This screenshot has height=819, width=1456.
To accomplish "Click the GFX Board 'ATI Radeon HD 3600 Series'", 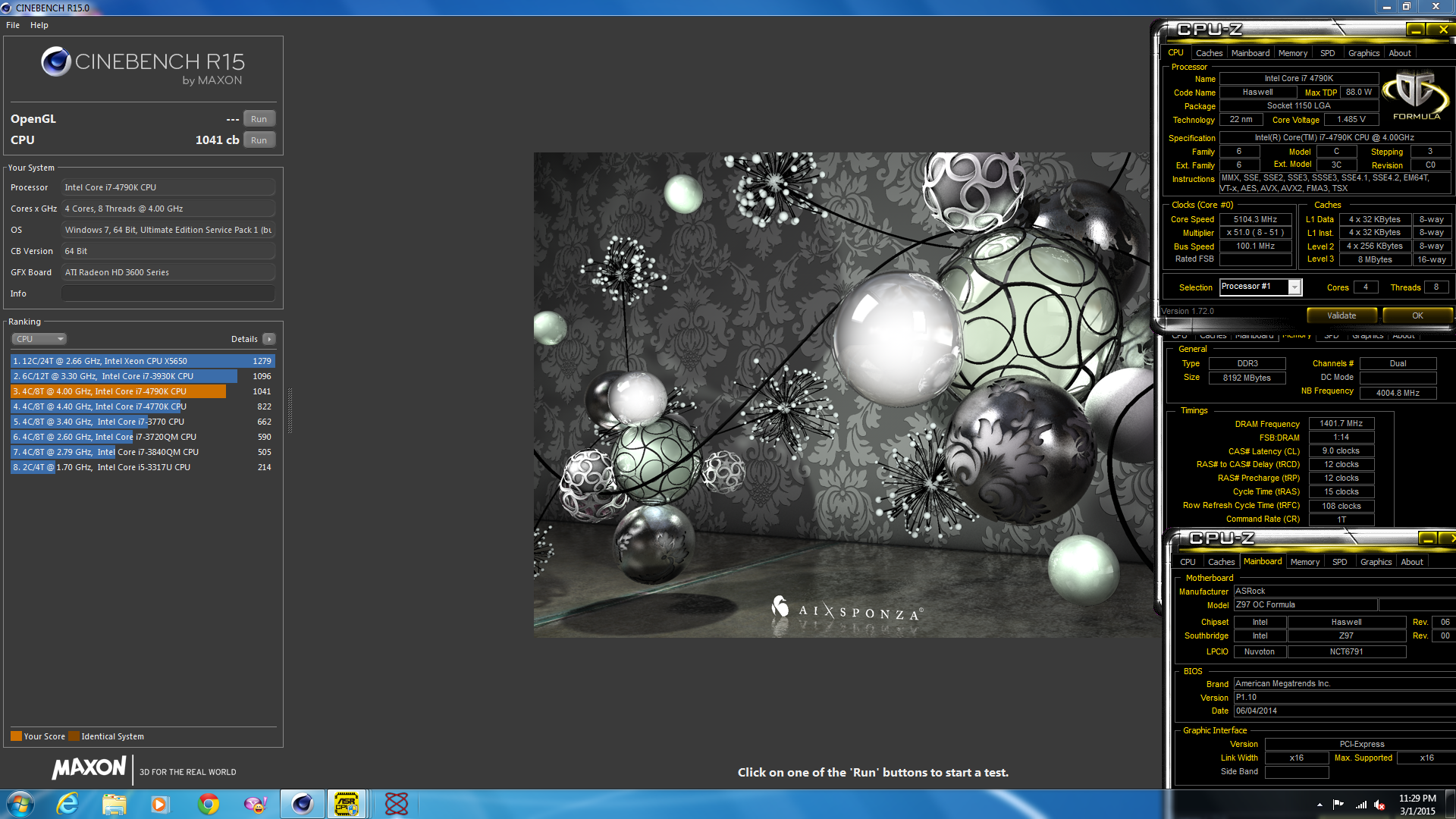I will click(x=168, y=272).
